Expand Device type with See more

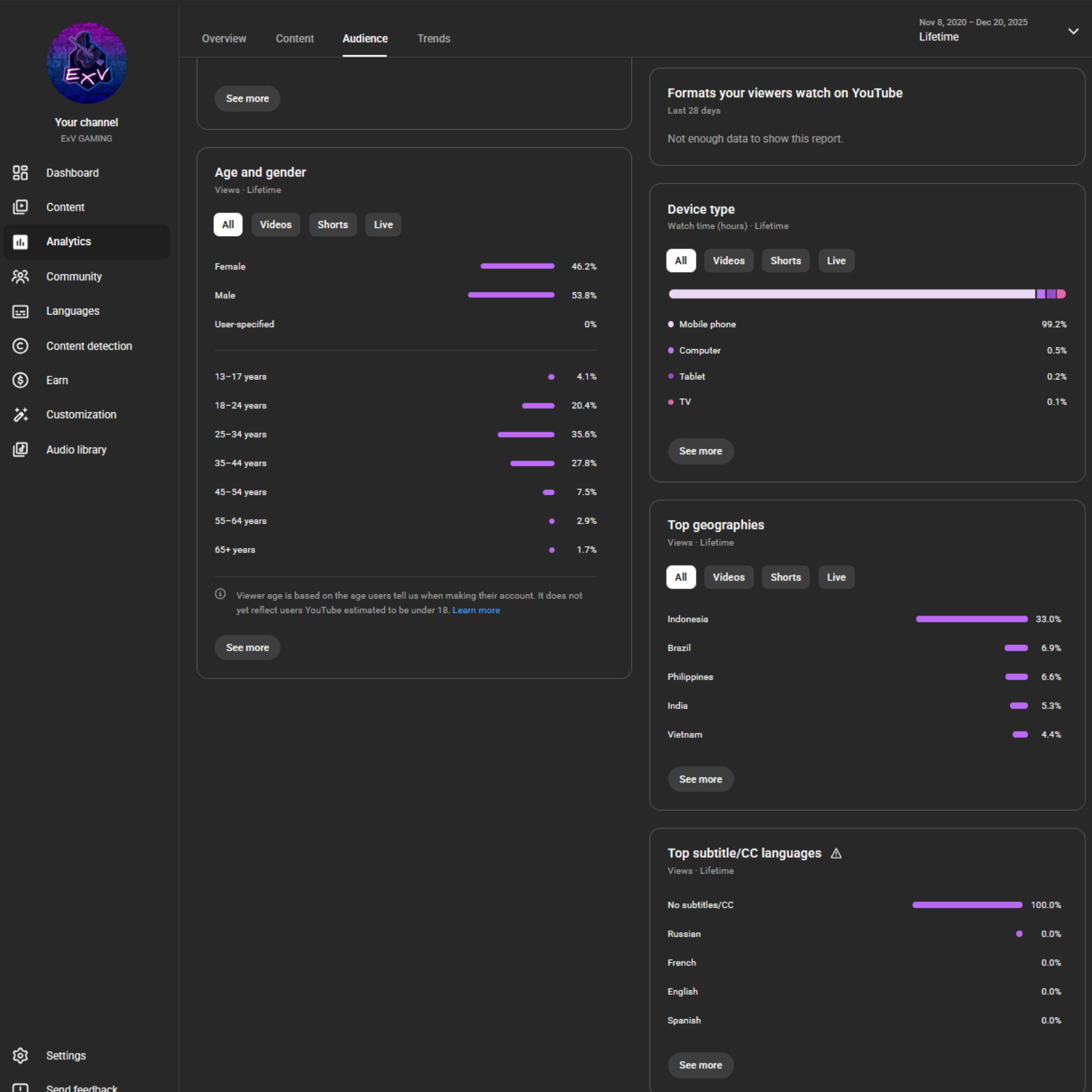[x=700, y=451]
